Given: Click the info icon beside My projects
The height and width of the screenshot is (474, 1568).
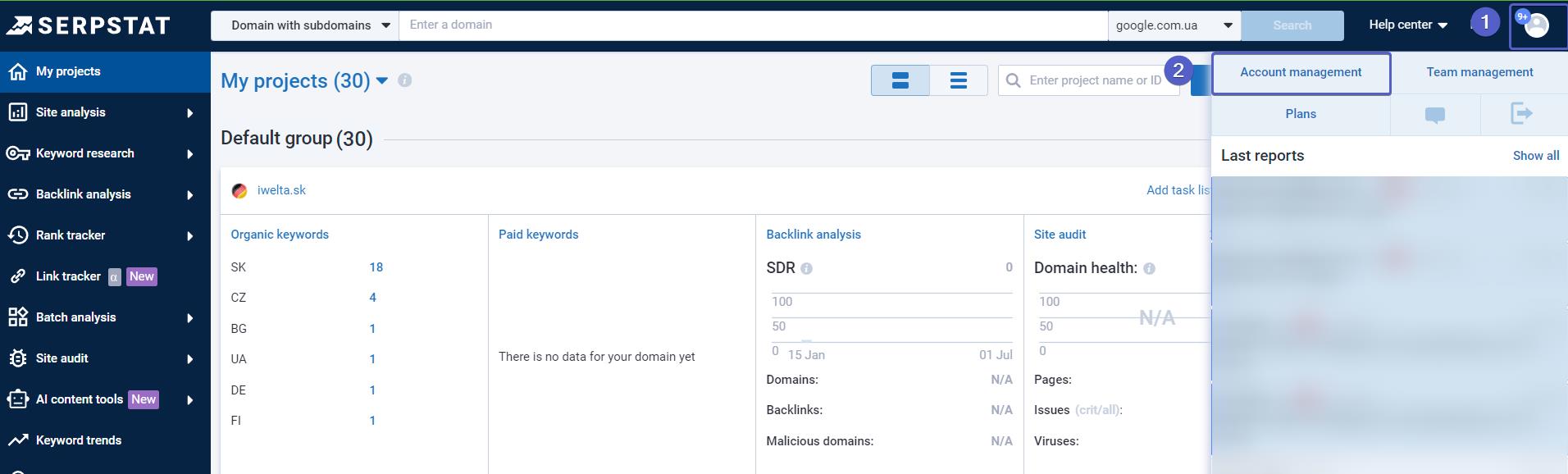Looking at the screenshot, I should pyautogui.click(x=404, y=80).
